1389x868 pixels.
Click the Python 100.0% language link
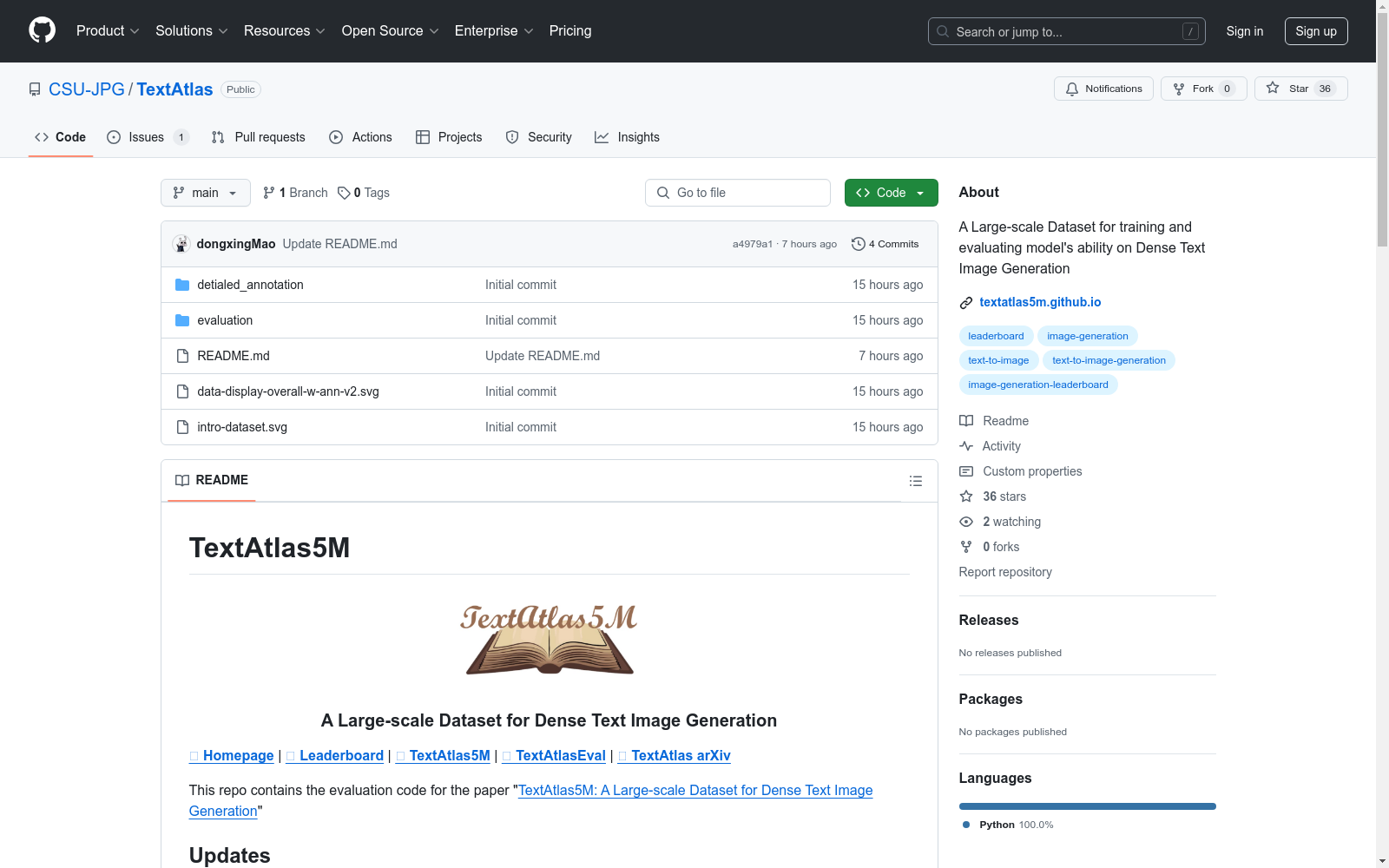(x=1008, y=825)
